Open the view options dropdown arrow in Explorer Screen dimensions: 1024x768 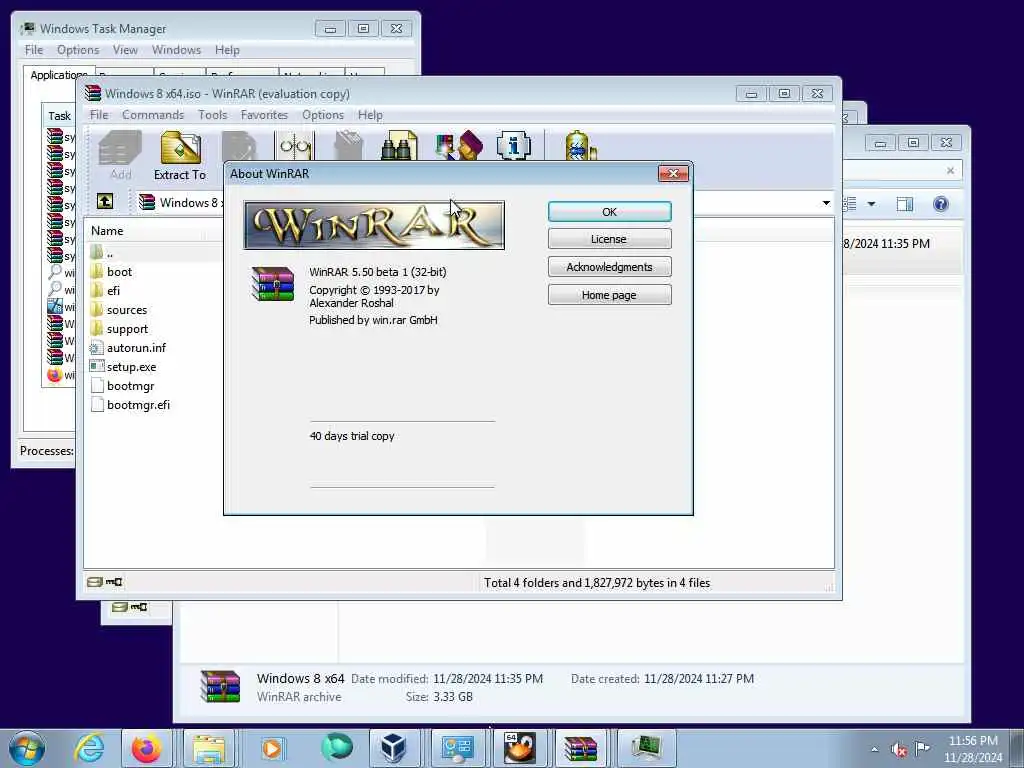pyautogui.click(x=871, y=204)
